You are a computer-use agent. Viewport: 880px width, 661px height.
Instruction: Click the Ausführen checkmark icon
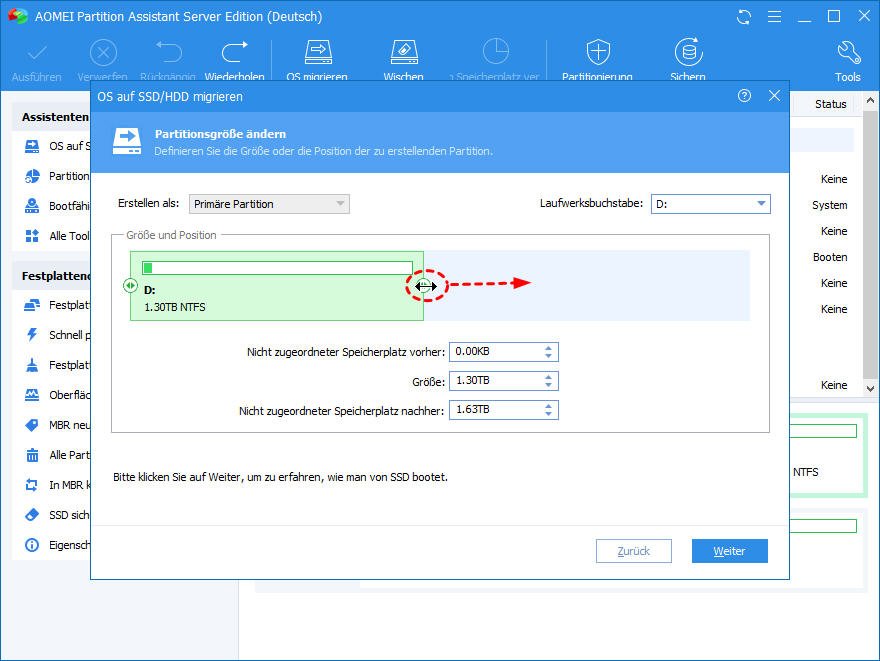(x=37, y=53)
